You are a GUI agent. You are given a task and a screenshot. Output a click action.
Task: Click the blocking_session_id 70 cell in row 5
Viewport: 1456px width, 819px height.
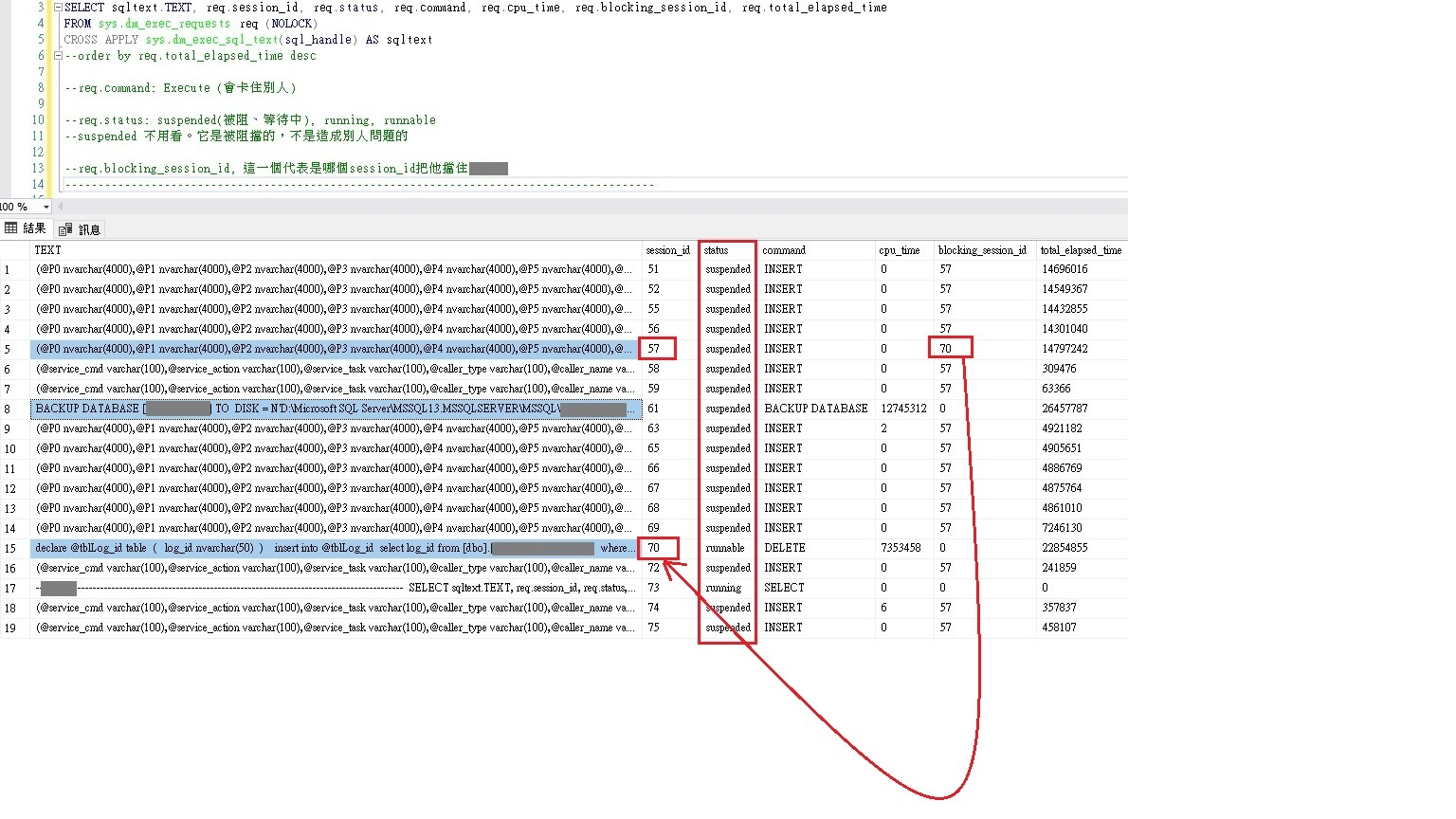pyautogui.click(x=949, y=348)
